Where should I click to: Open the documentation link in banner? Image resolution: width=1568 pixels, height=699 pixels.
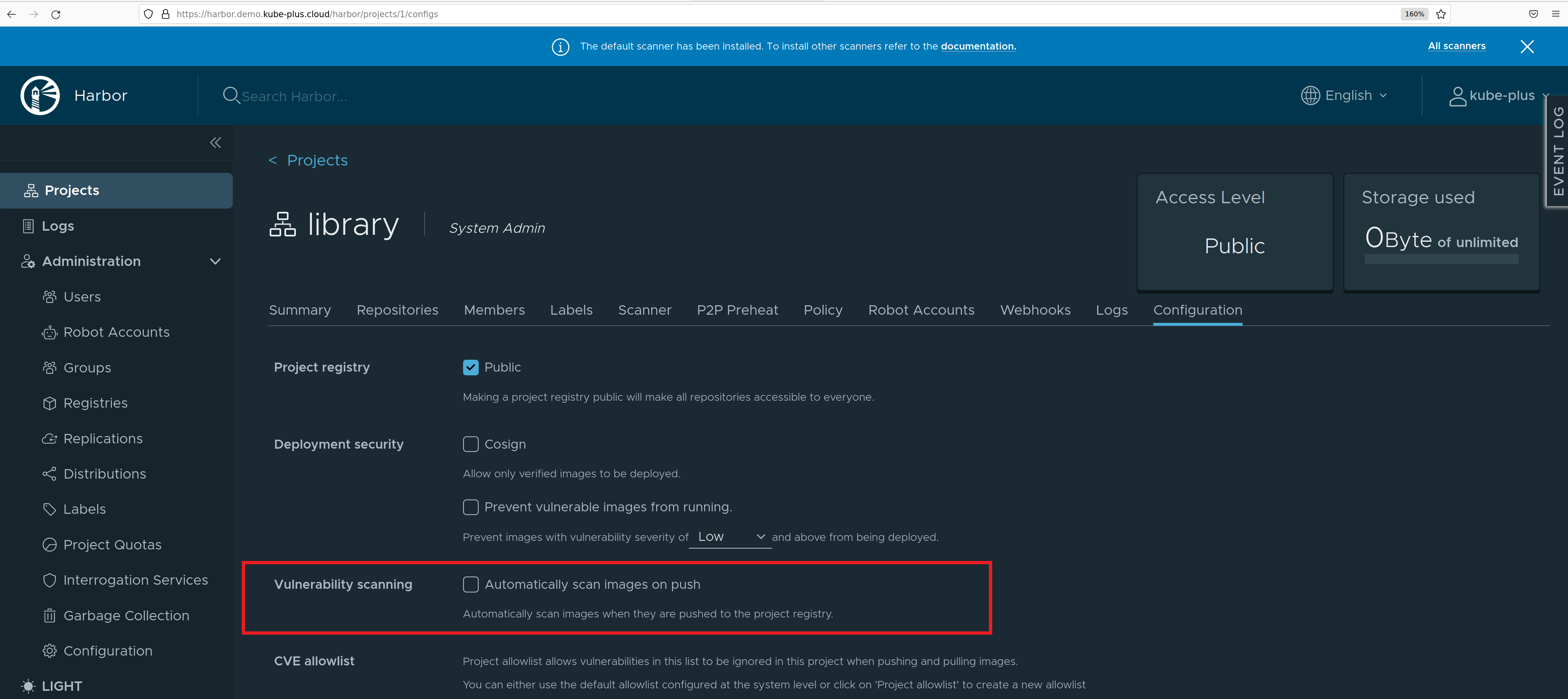coord(978,47)
